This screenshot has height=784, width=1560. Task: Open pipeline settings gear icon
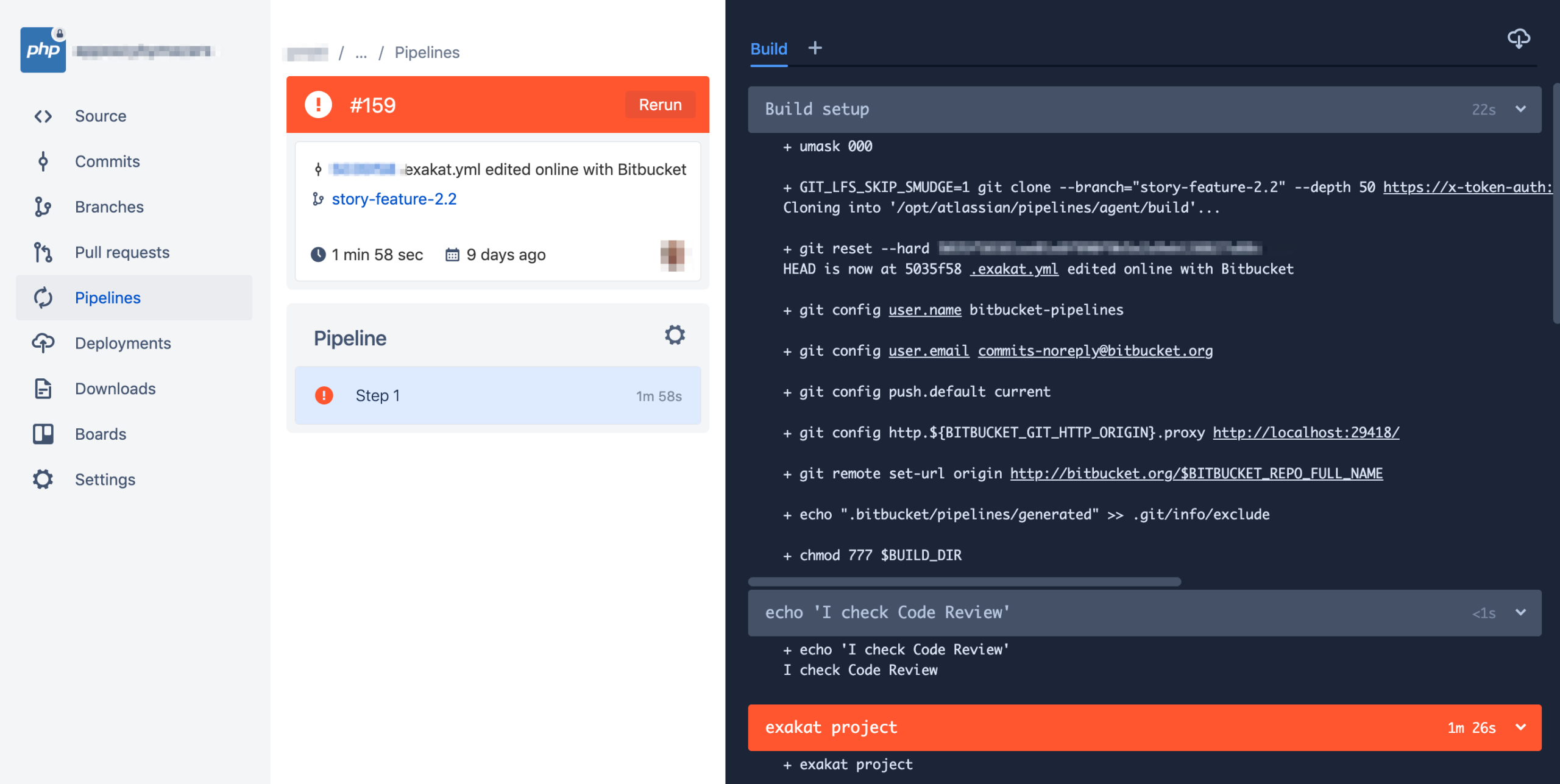(x=675, y=335)
